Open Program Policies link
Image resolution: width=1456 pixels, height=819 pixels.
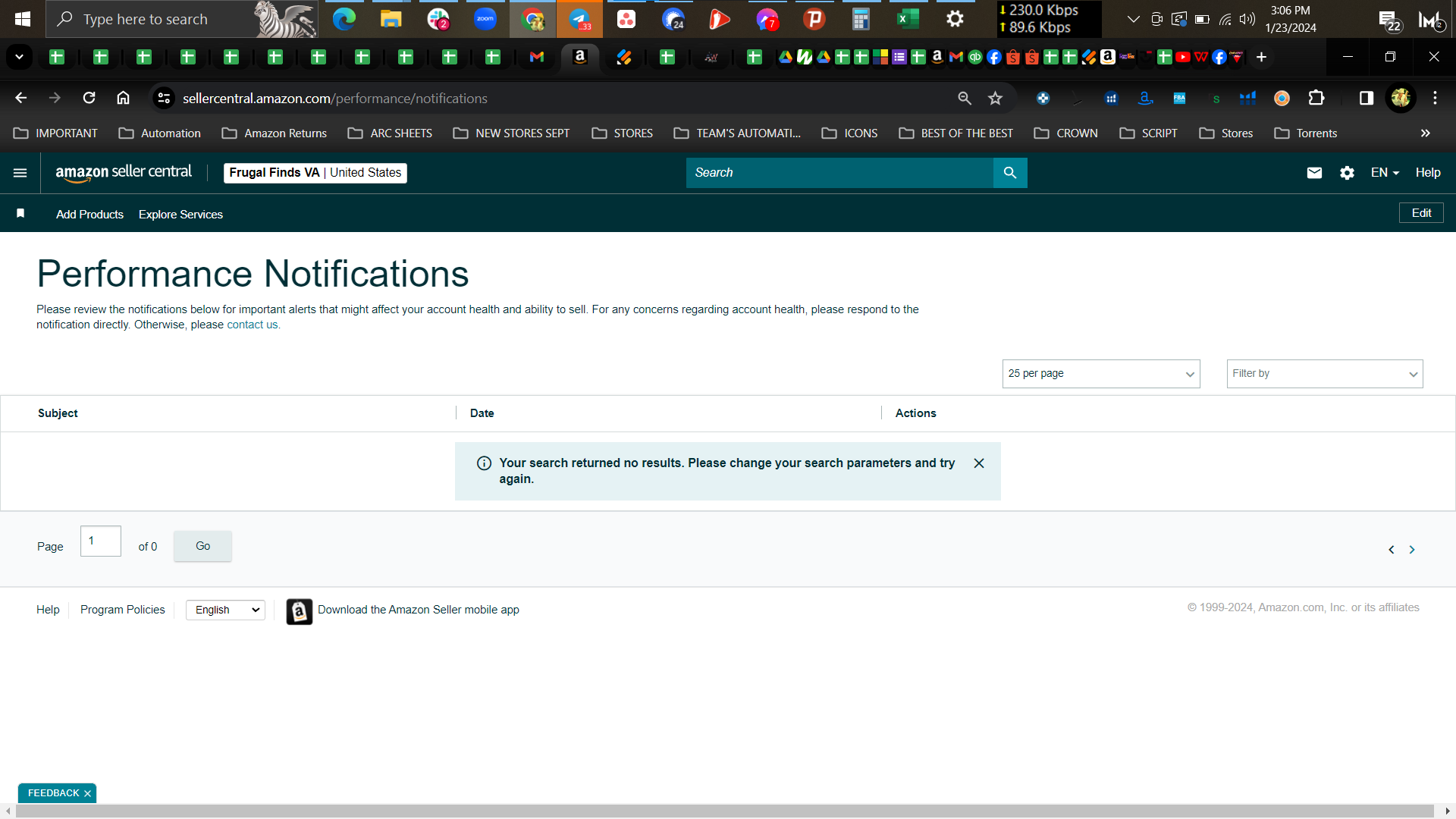(122, 610)
